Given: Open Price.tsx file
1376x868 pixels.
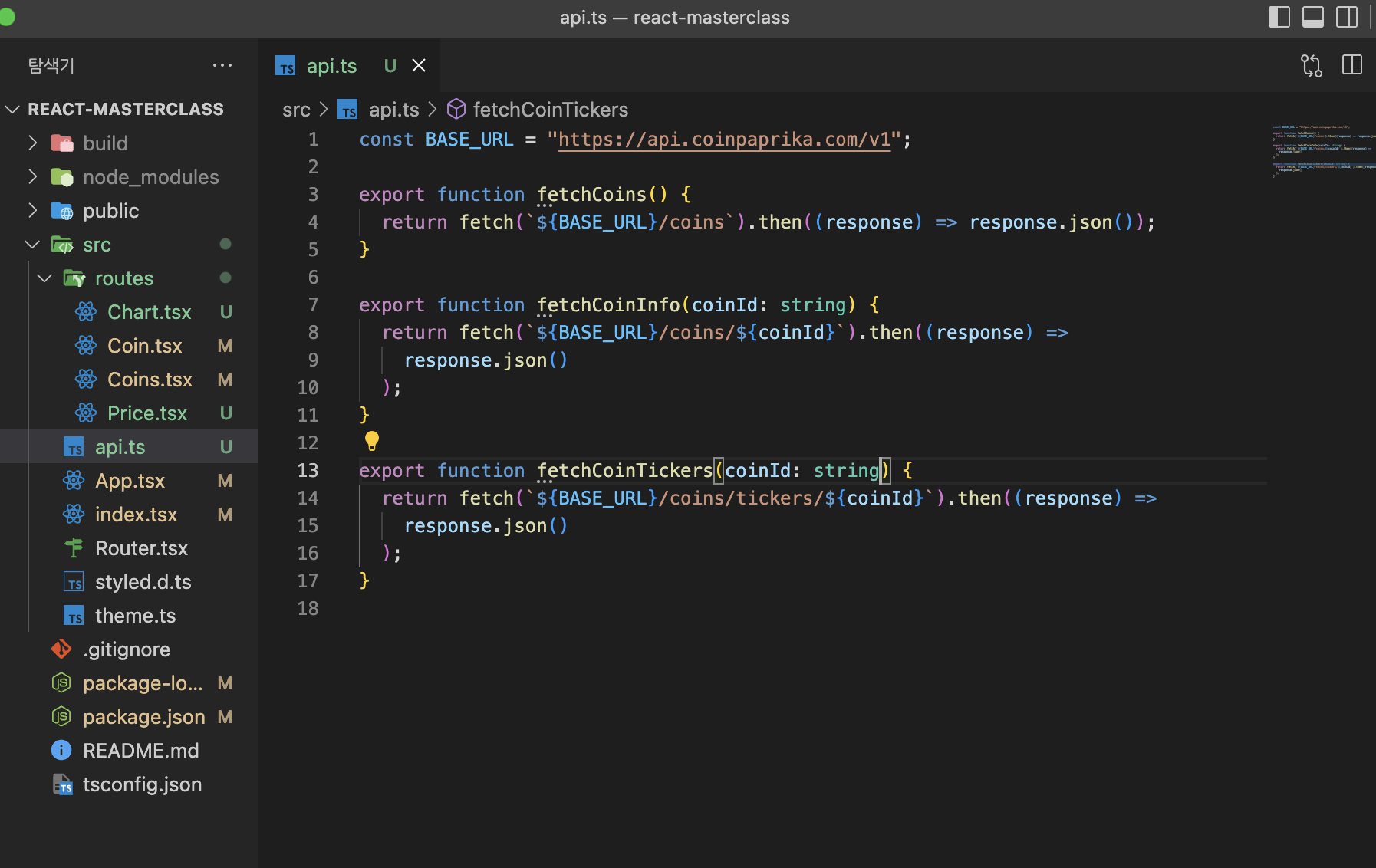Looking at the screenshot, I should 147,413.
